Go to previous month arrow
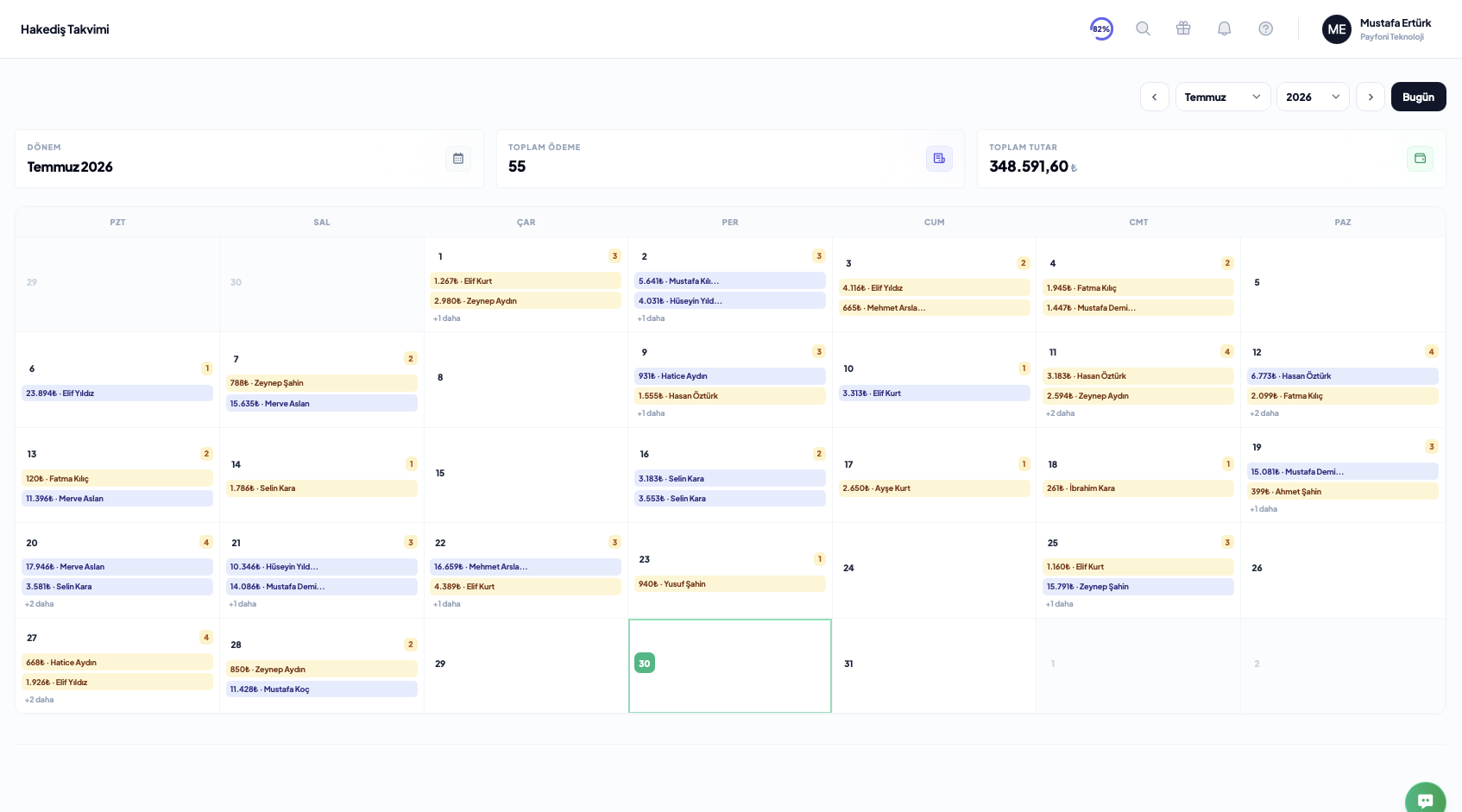The width and height of the screenshot is (1462, 812). (x=1155, y=97)
